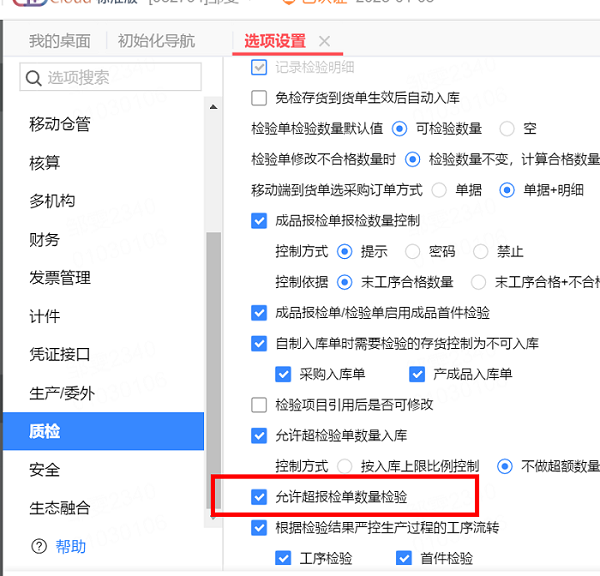Select the 选项设置 tab
Image resolution: width=600 pixels, height=576 pixels.
pos(275,41)
